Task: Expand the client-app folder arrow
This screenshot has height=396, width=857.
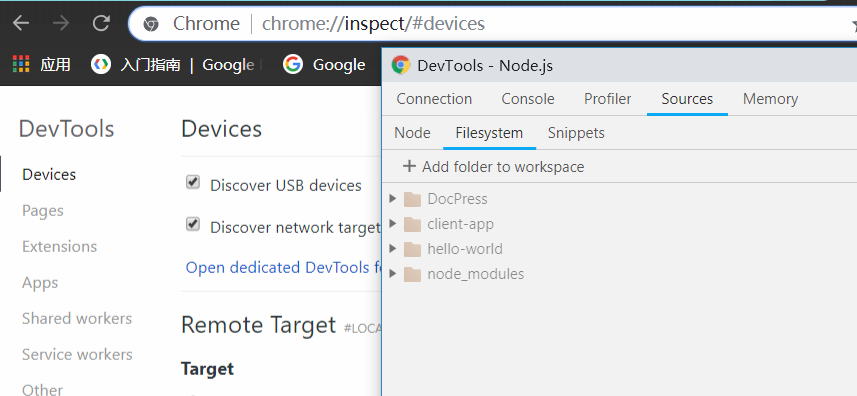Action: [392, 223]
